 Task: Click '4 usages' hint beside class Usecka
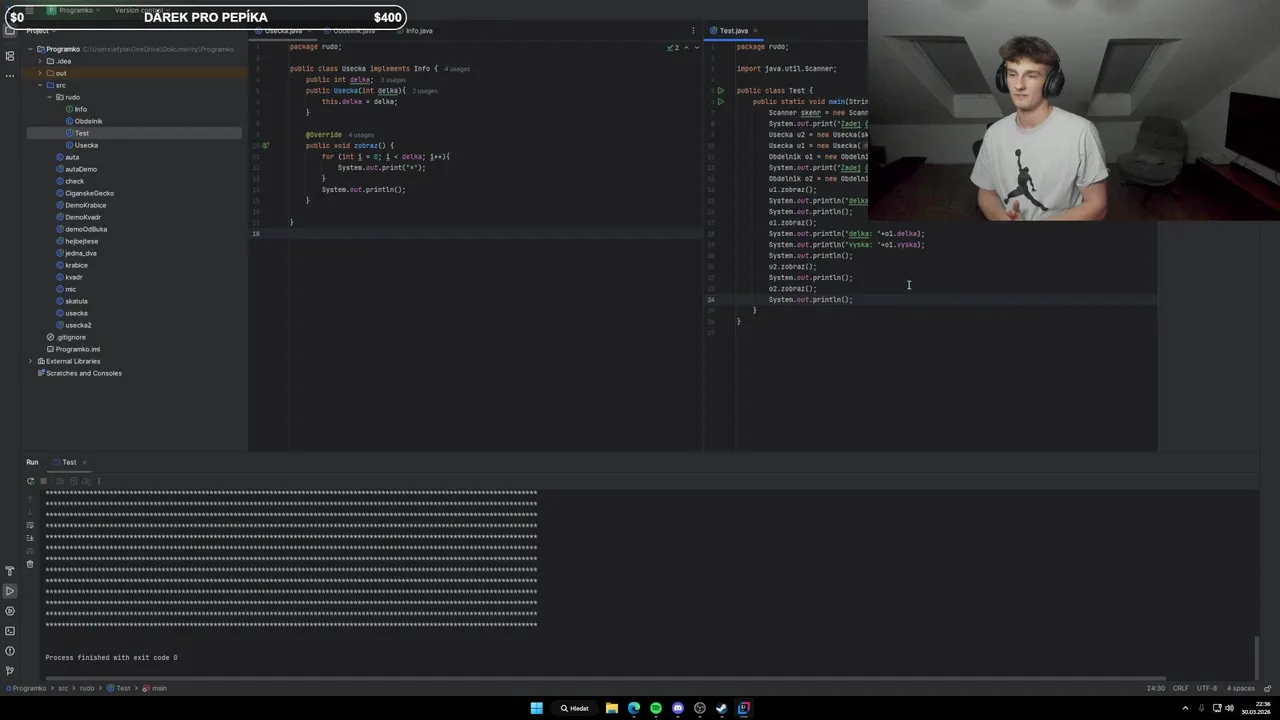tap(457, 69)
